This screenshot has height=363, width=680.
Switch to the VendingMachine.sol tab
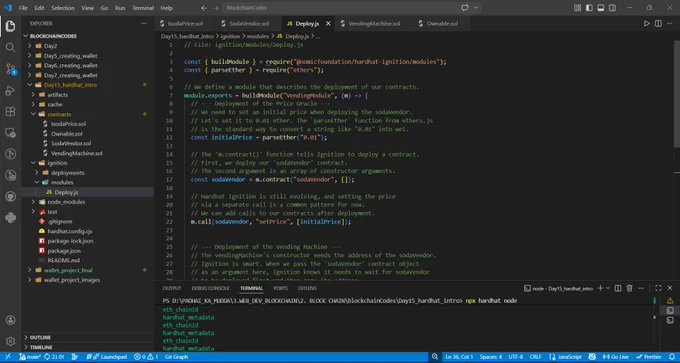(374, 23)
